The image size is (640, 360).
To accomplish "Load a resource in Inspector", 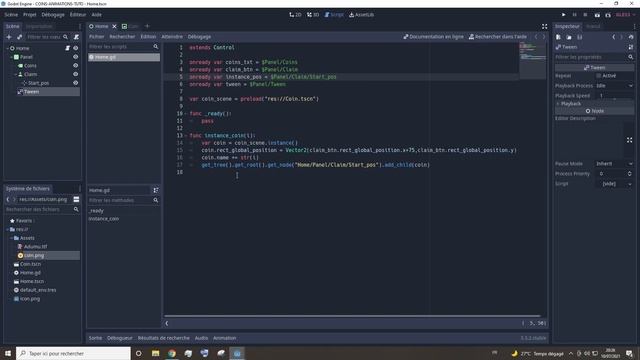I will (569, 37).
